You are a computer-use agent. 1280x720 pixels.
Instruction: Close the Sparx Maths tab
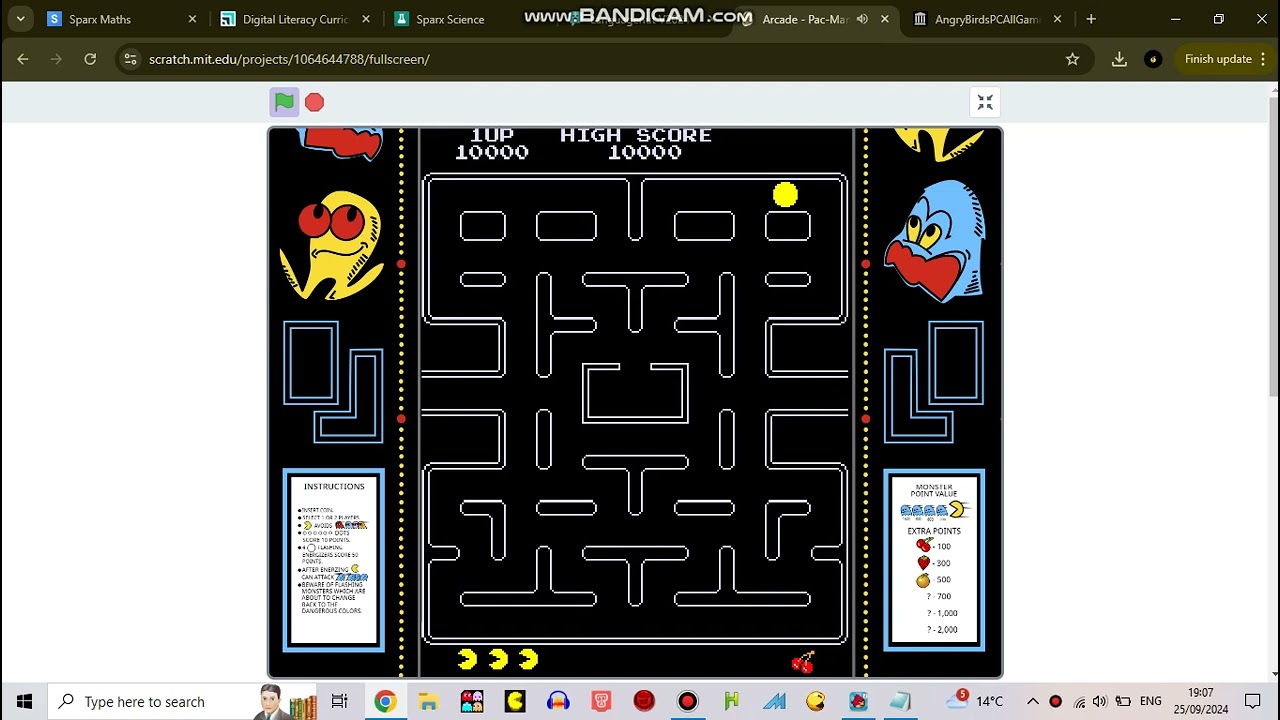192,19
